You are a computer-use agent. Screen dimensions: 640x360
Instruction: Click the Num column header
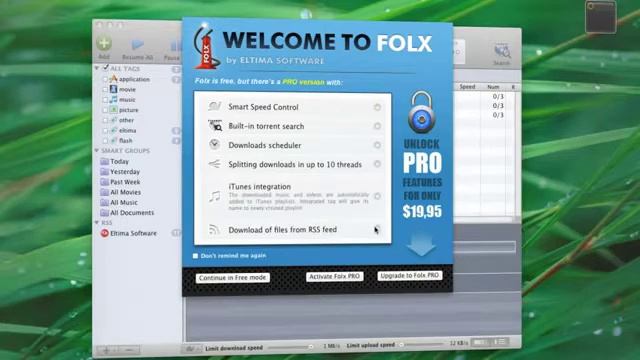point(493,87)
